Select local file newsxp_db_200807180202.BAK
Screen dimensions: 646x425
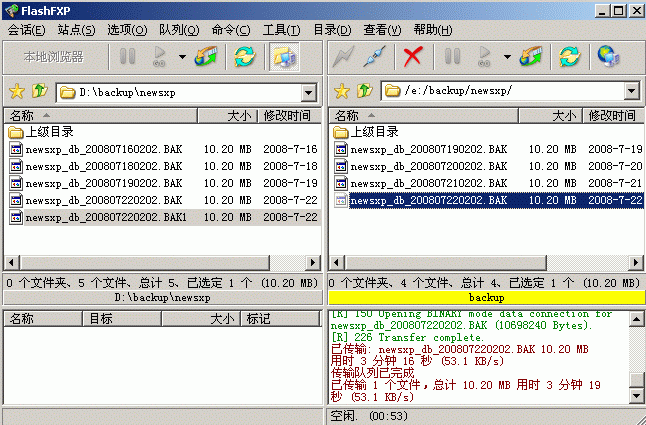(x=163, y=166)
